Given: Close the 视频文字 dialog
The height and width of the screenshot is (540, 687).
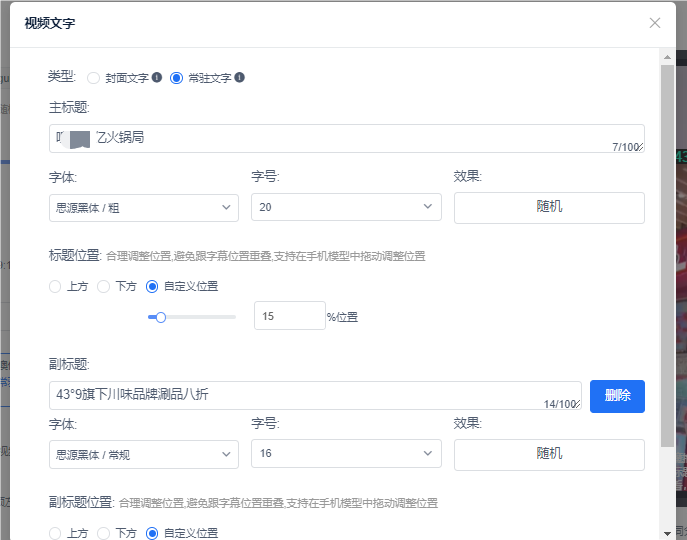Looking at the screenshot, I should (x=655, y=23).
